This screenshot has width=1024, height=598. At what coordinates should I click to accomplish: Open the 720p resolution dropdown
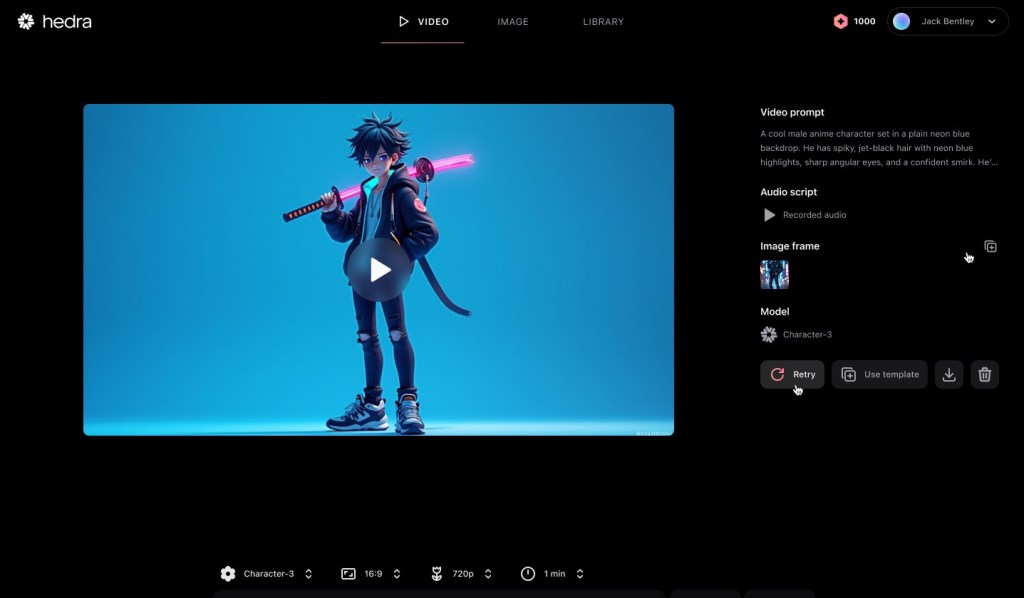click(462, 574)
